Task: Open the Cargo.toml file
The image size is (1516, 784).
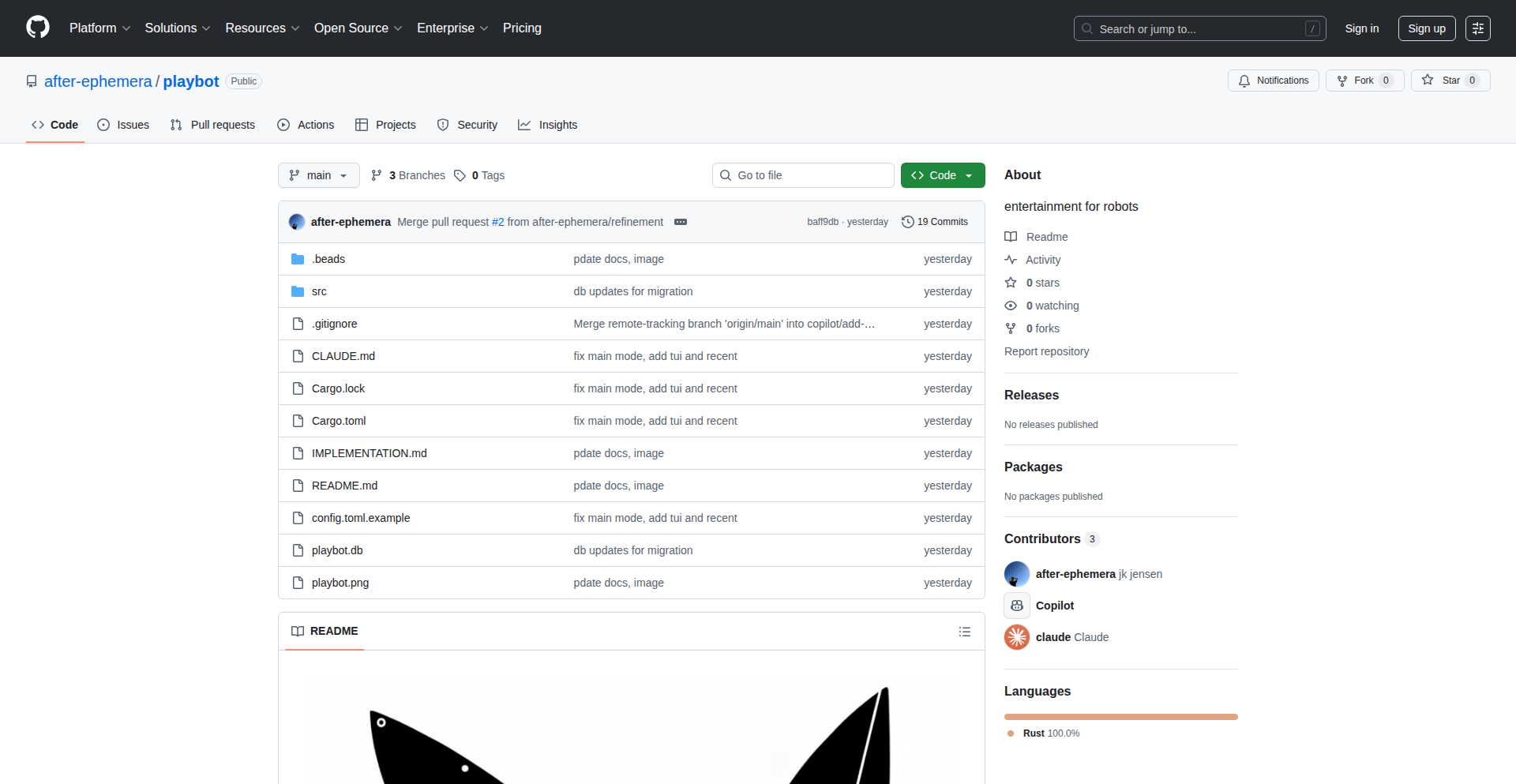Action: [x=339, y=421]
